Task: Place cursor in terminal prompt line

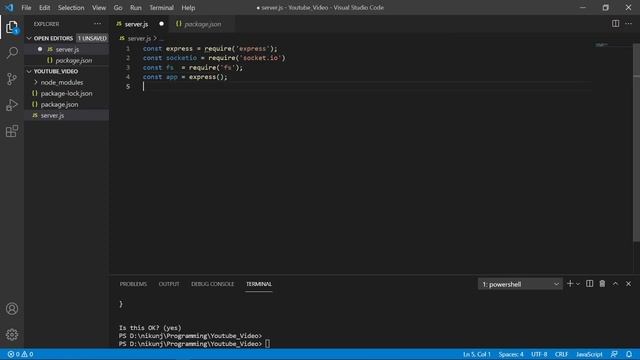Action: (194, 344)
